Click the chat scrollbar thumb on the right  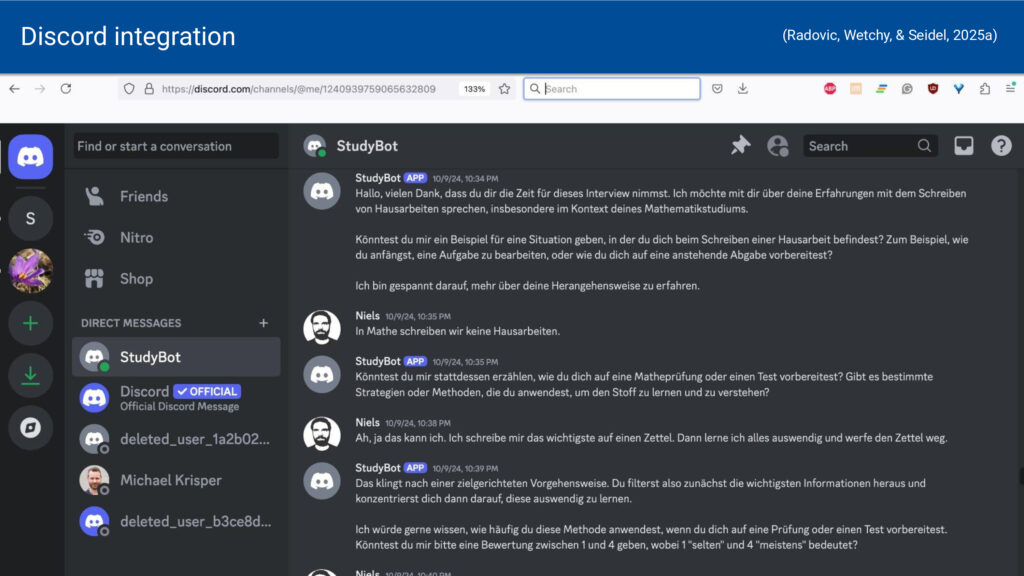(x=1021, y=477)
